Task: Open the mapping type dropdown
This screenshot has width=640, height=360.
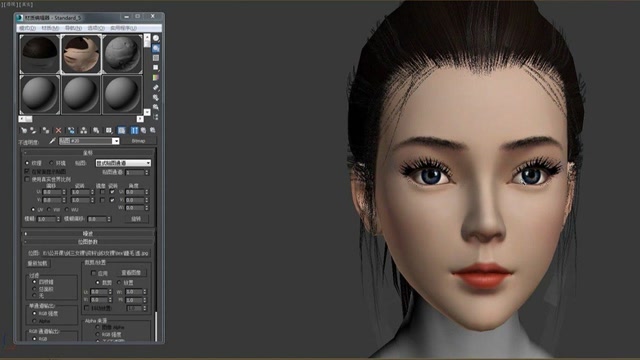Action: tap(123, 163)
